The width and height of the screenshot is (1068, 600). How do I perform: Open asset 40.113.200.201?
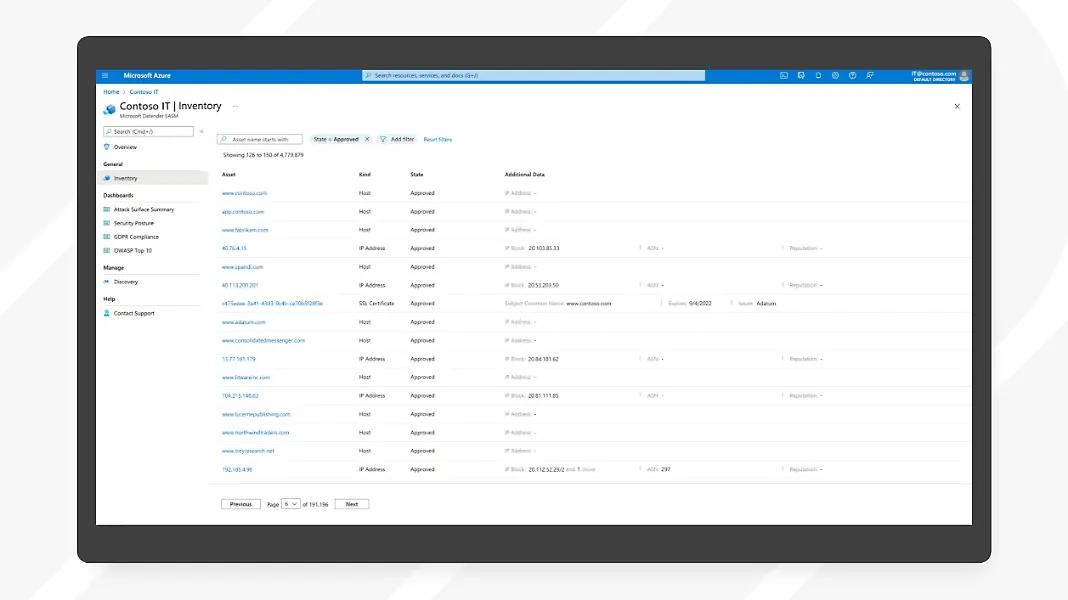pos(239,285)
